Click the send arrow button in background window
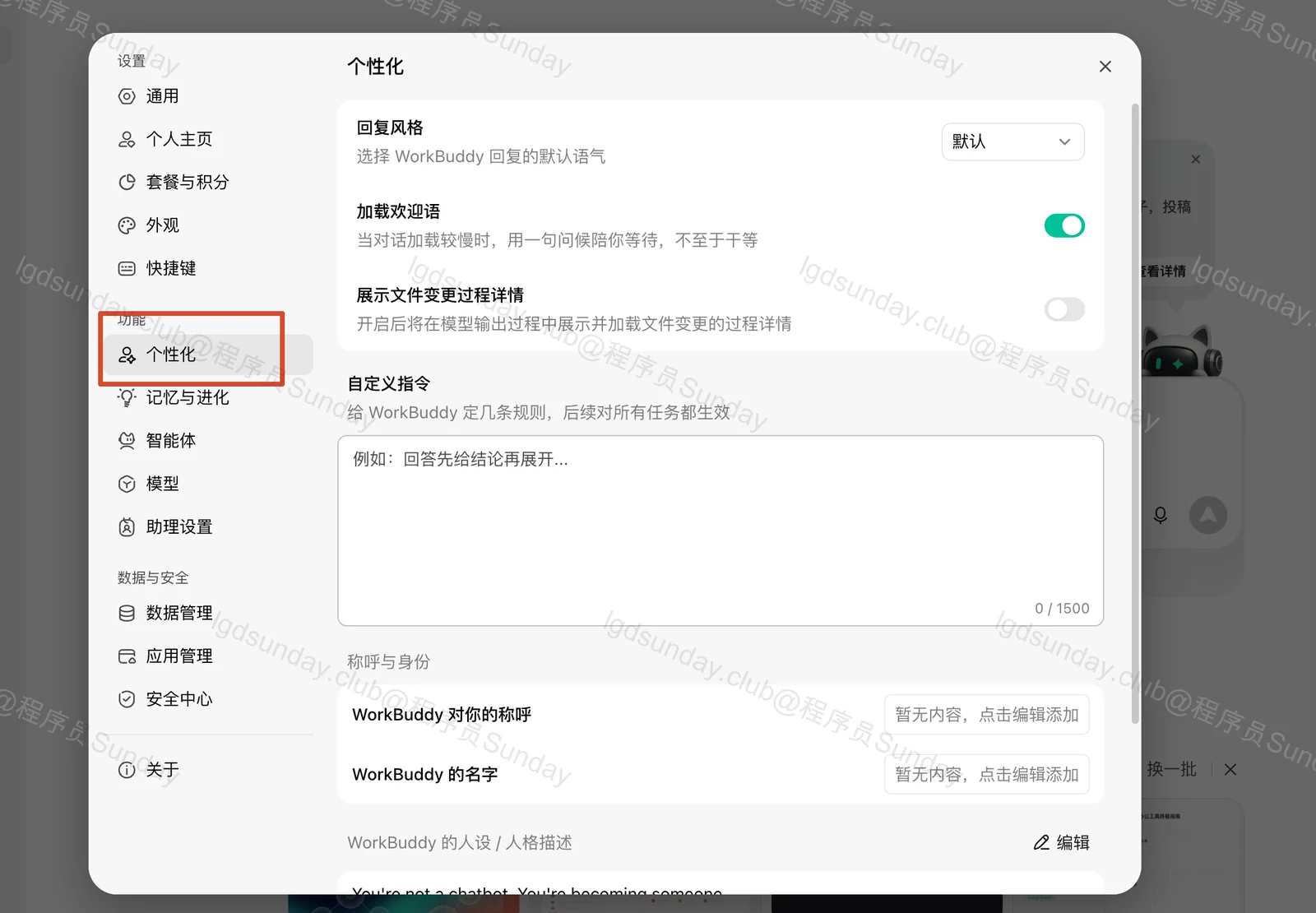 1208,515
